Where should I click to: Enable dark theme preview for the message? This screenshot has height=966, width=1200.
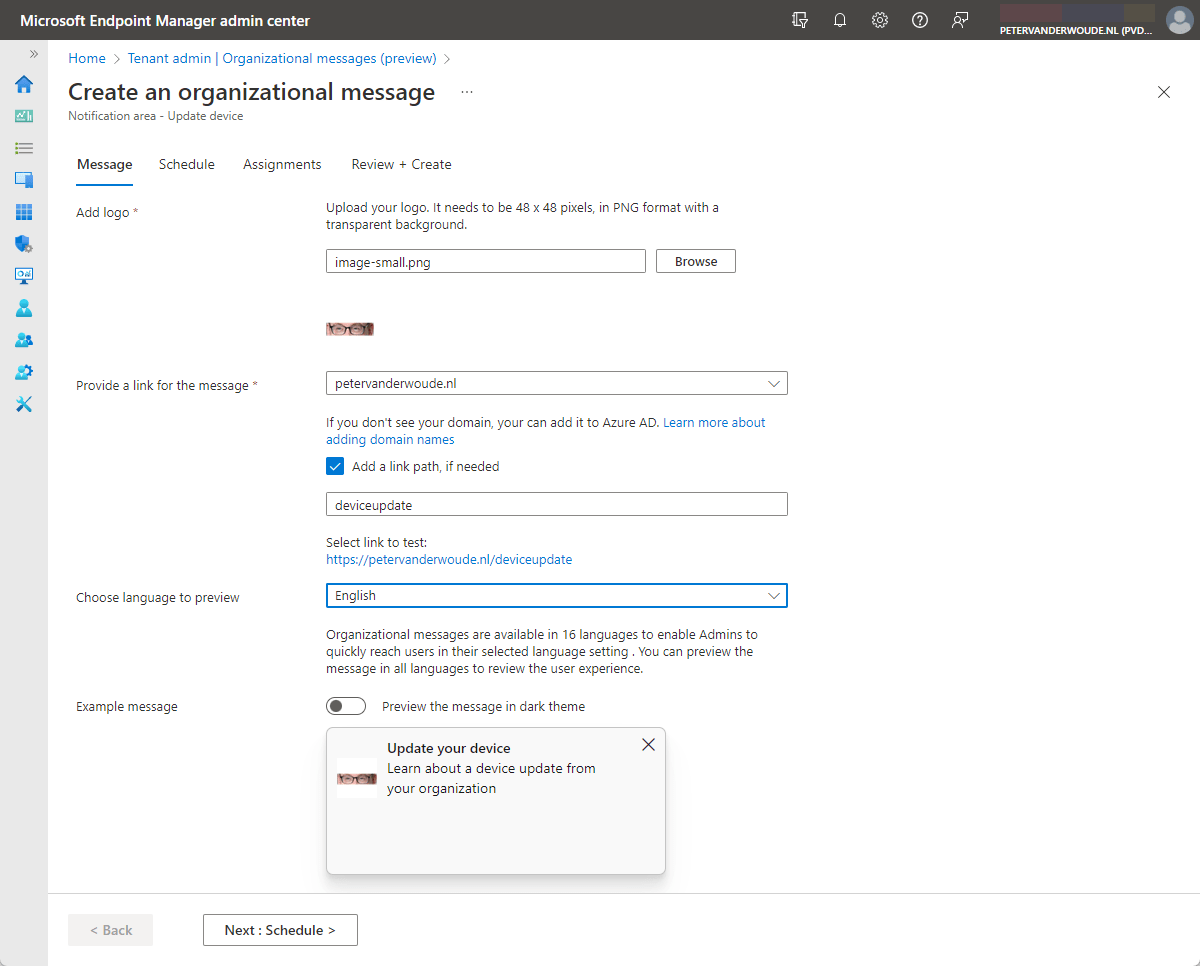tap(346, 705)
